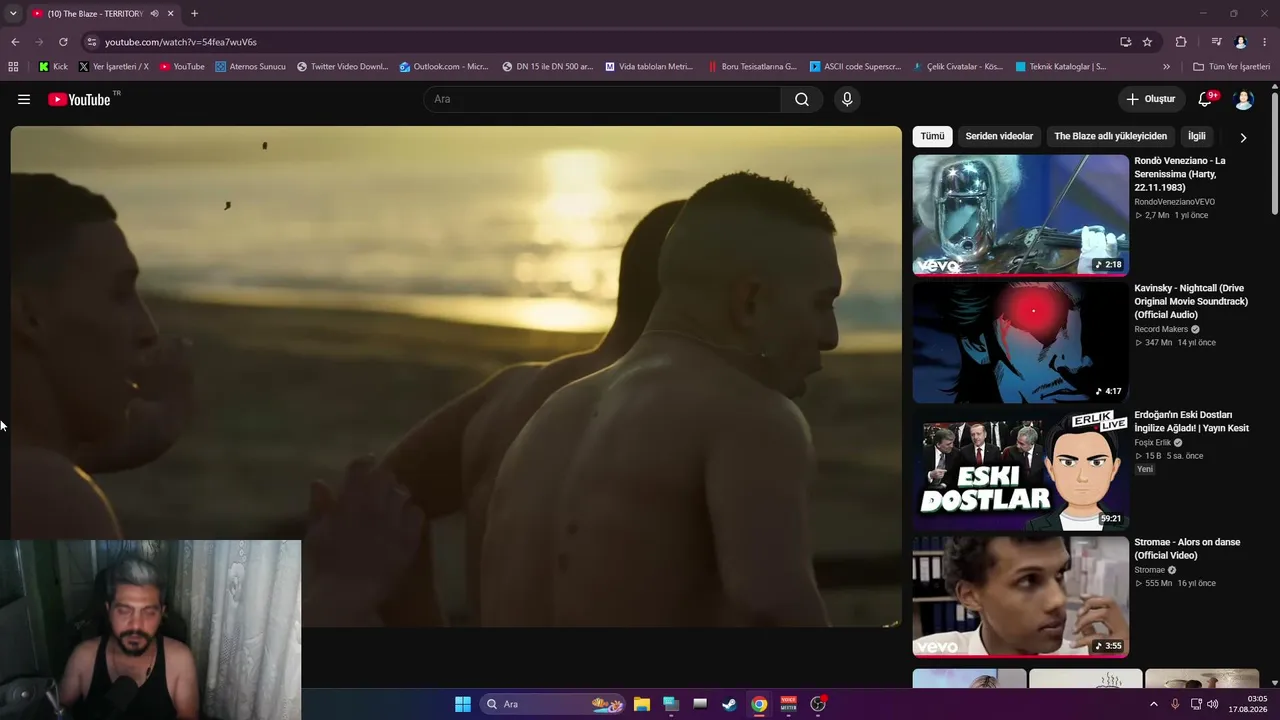Visit the Fosjx Erlik channel
This screenshot has width=1280, height=720.
click(1152, 442)
